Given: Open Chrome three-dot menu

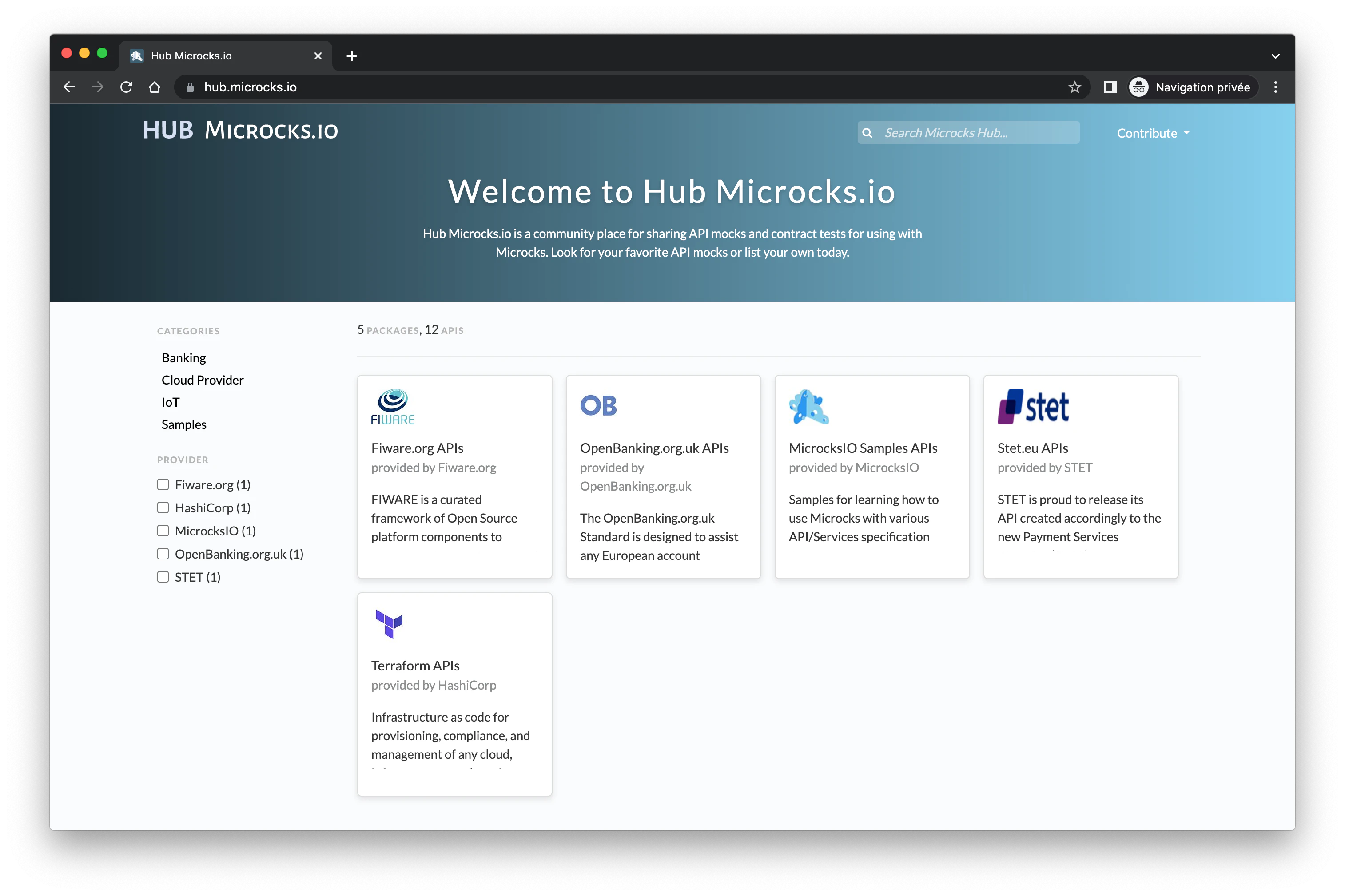Looking at the screenshot, I should tap(1275, 87).
